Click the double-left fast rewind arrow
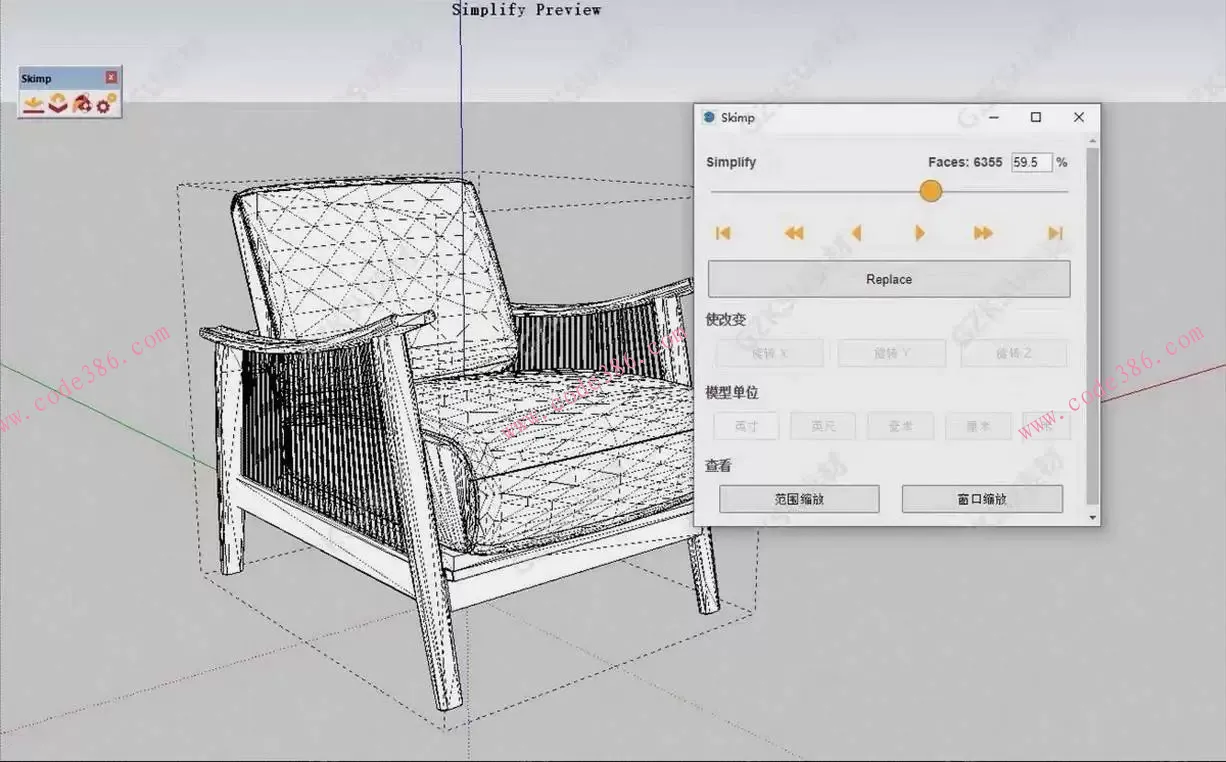This screenshot has width=1226, height=762. (793, 233)
